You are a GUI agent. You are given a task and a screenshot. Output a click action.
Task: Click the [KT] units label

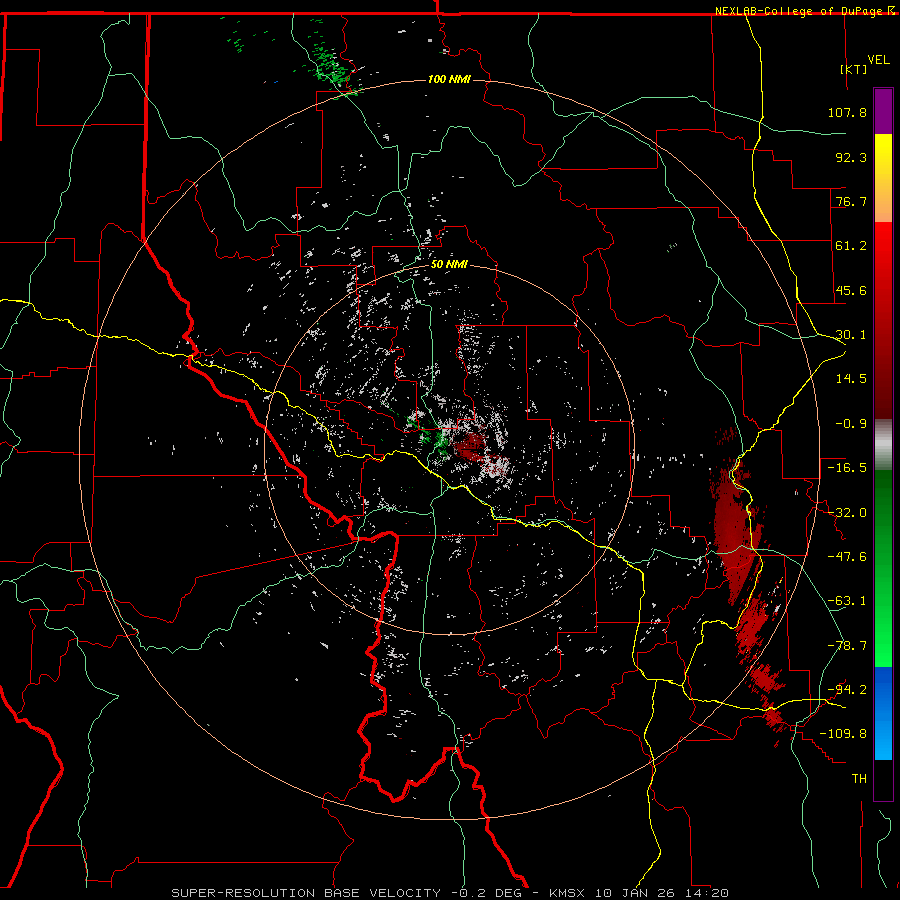click(854, 69)
